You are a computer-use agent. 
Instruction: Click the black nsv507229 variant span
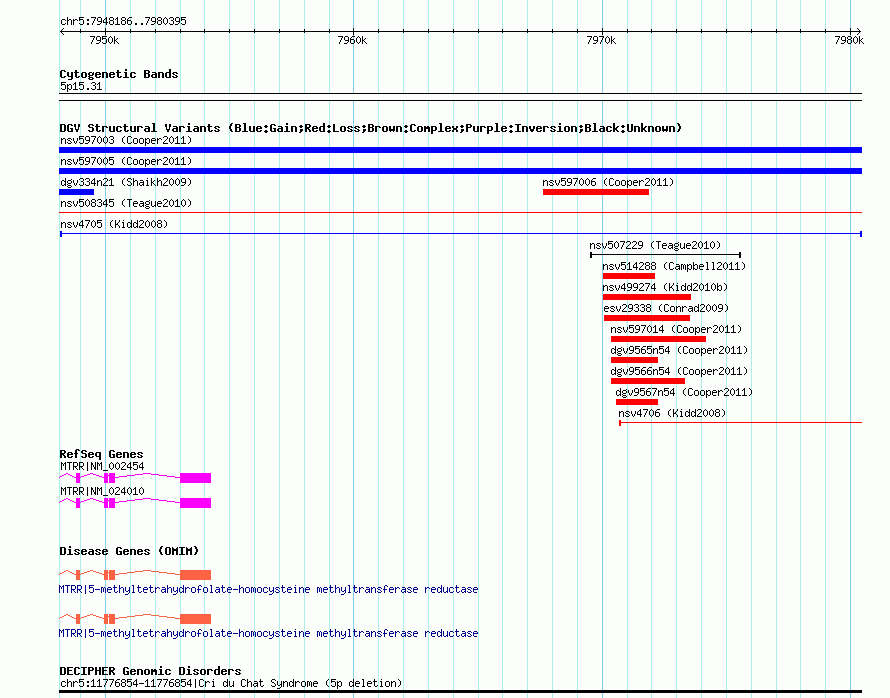[665, 255]
